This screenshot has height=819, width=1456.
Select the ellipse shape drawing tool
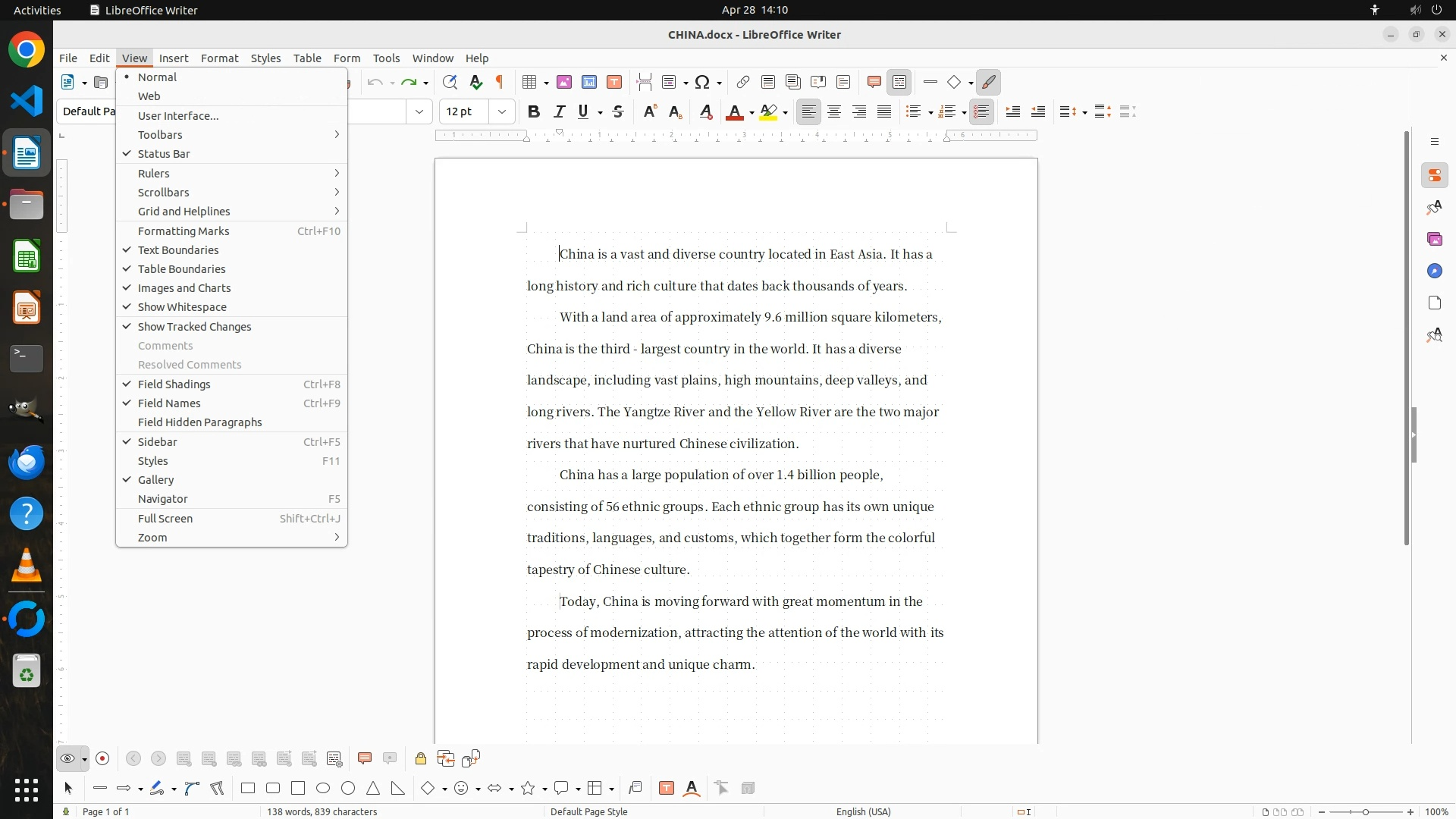[x=323, y=788]
